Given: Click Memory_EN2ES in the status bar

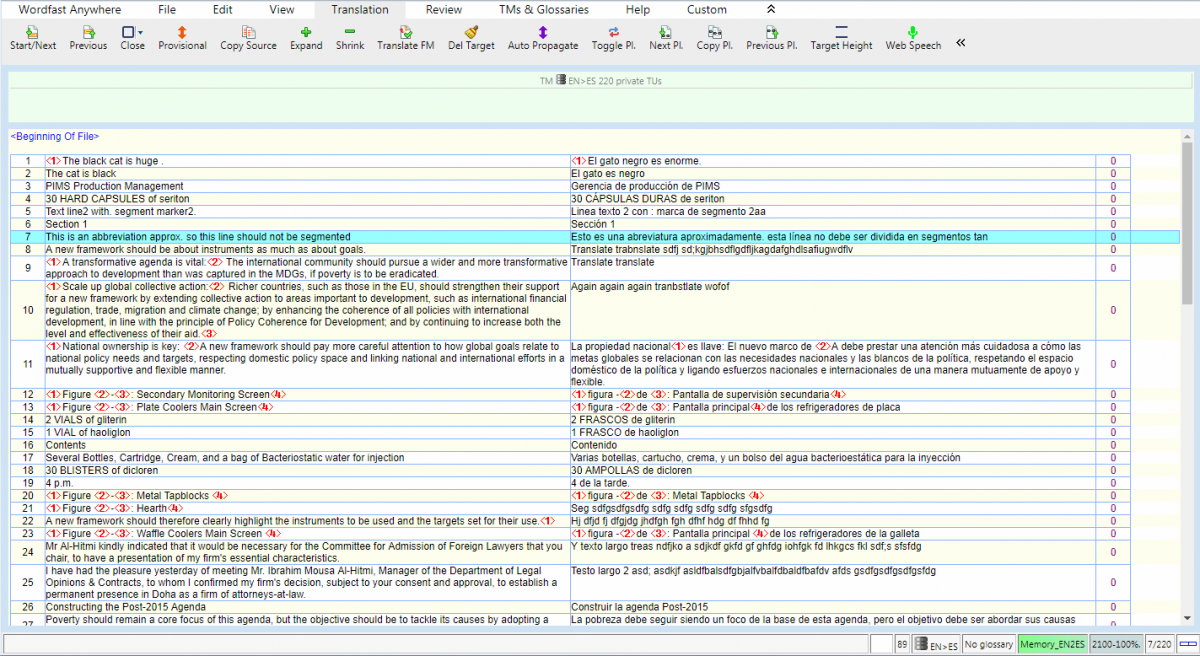Looking at the screenshot, I should [1052, 645].
